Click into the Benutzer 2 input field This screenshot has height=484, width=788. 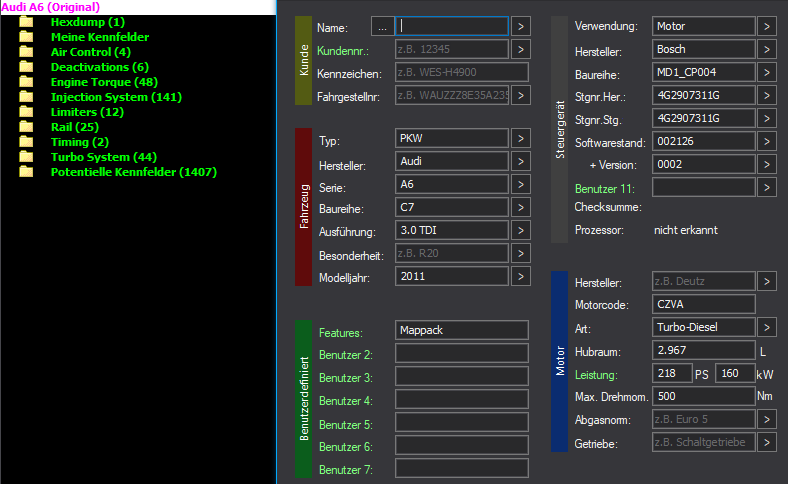(462, 353)
